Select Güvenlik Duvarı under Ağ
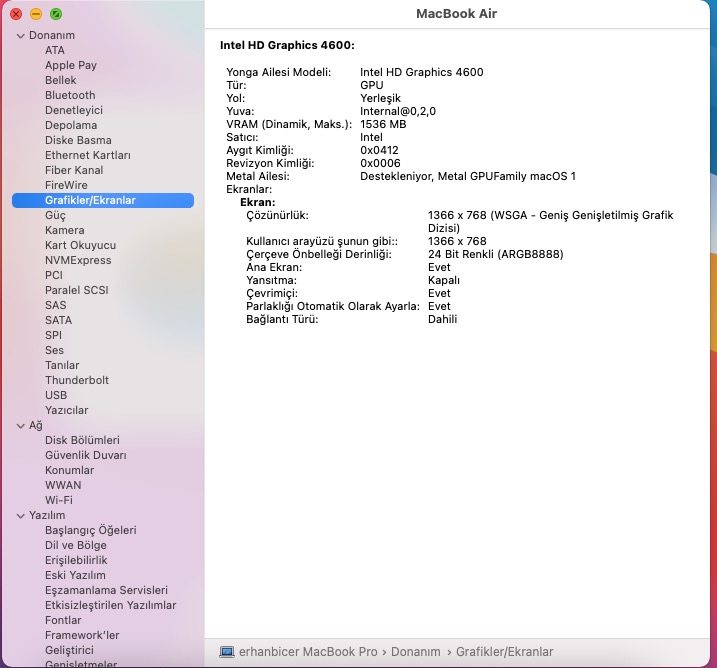 pos(85,456)
